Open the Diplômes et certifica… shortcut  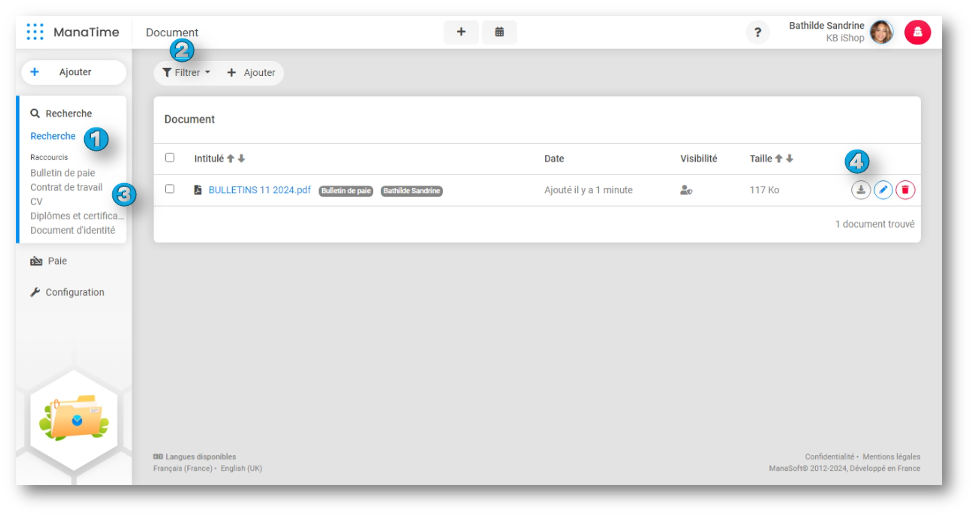(x=77, y=216)
